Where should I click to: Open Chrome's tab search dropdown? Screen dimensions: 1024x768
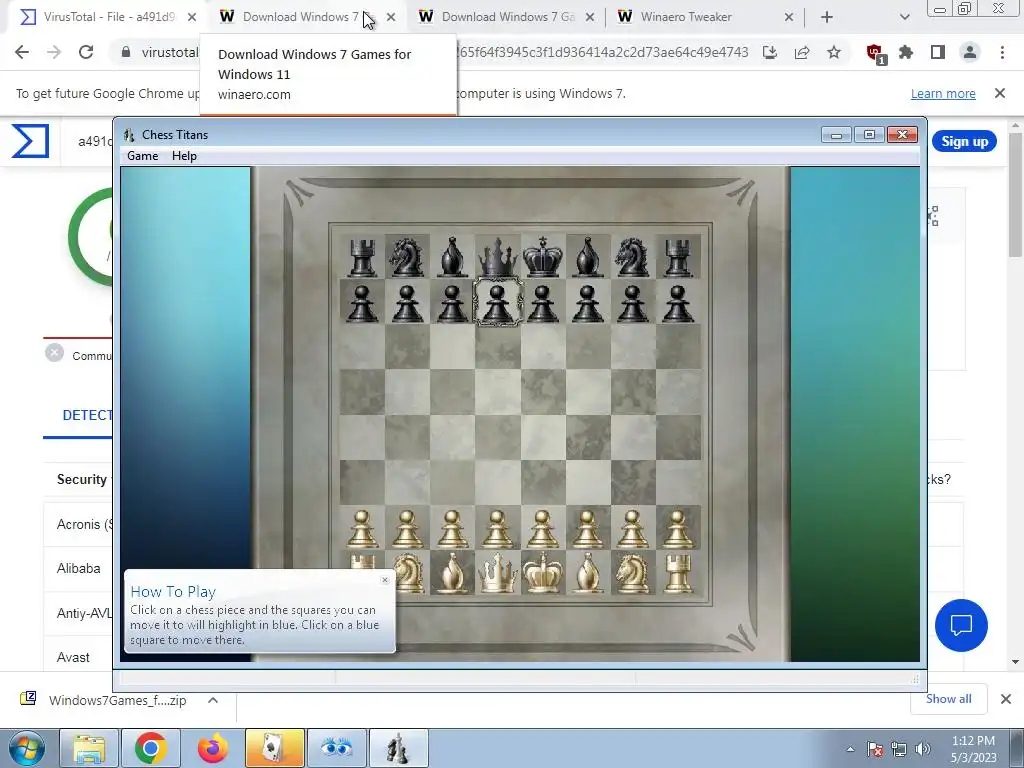[904, 18]
